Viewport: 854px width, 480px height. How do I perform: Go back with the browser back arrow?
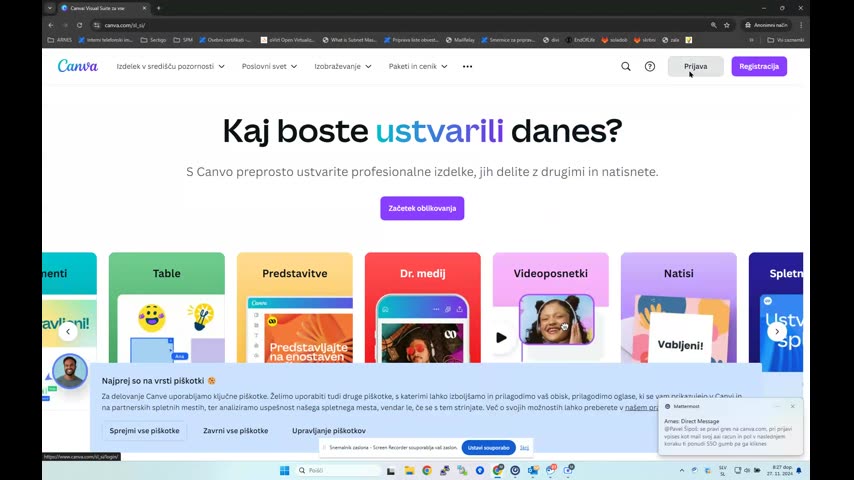51,25
